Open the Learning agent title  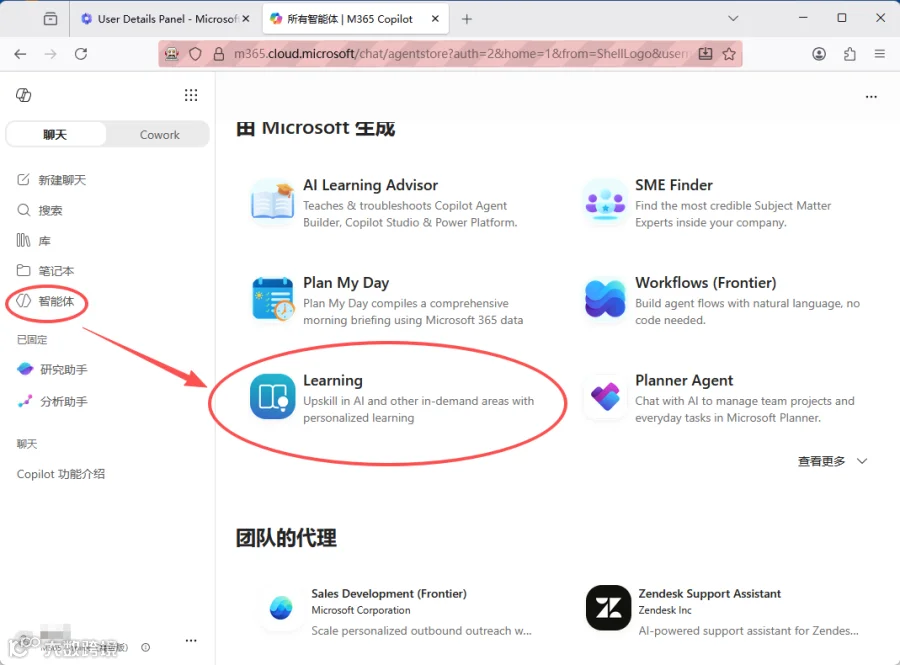pos(333,381)
